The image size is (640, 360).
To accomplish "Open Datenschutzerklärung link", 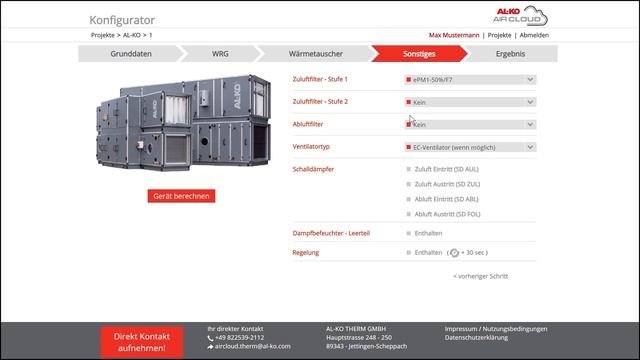I will click(x=476, y=338).
